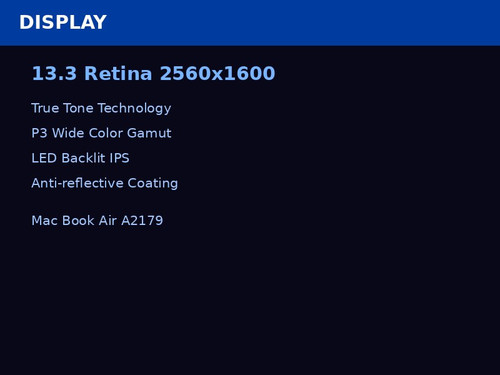Click the word Backlit

click(83, 158)
